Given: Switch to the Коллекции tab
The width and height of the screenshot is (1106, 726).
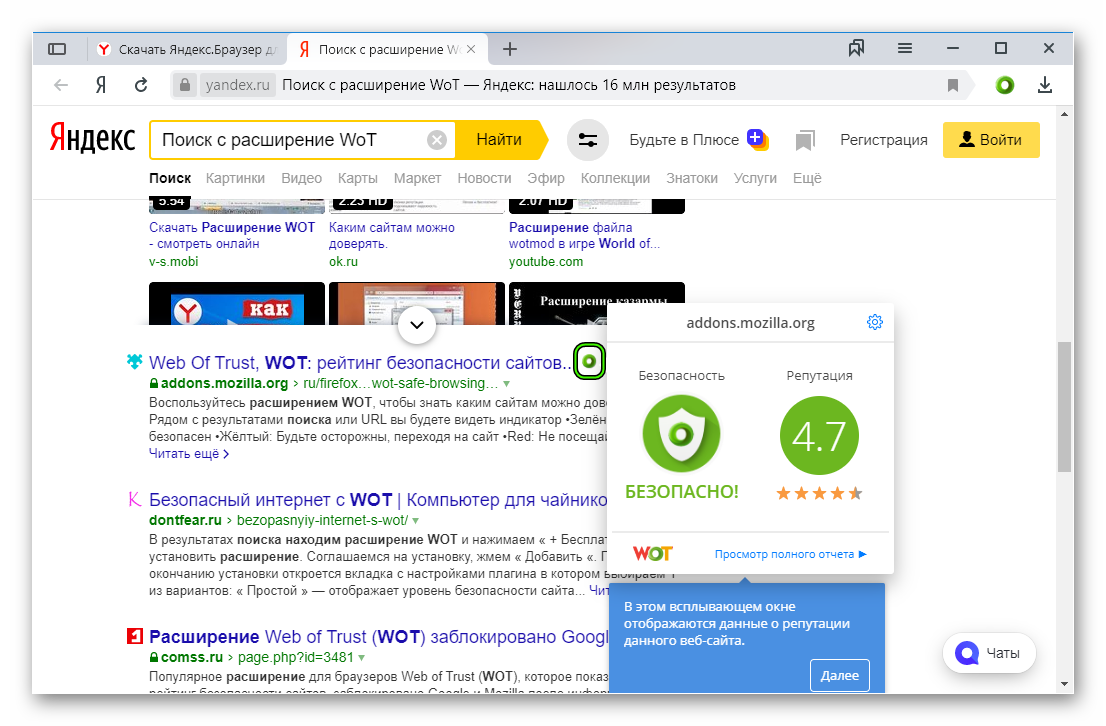Looking at the screenshot, I should (x=615, y=179).
